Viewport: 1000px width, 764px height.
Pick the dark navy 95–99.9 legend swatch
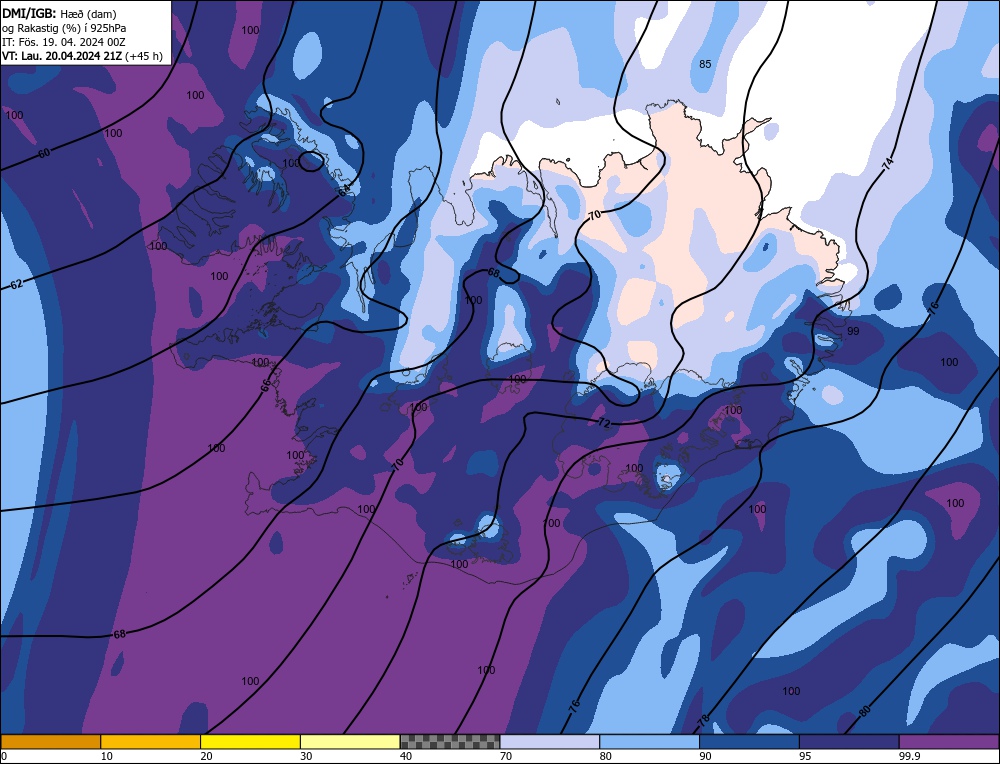pos(849,741)
